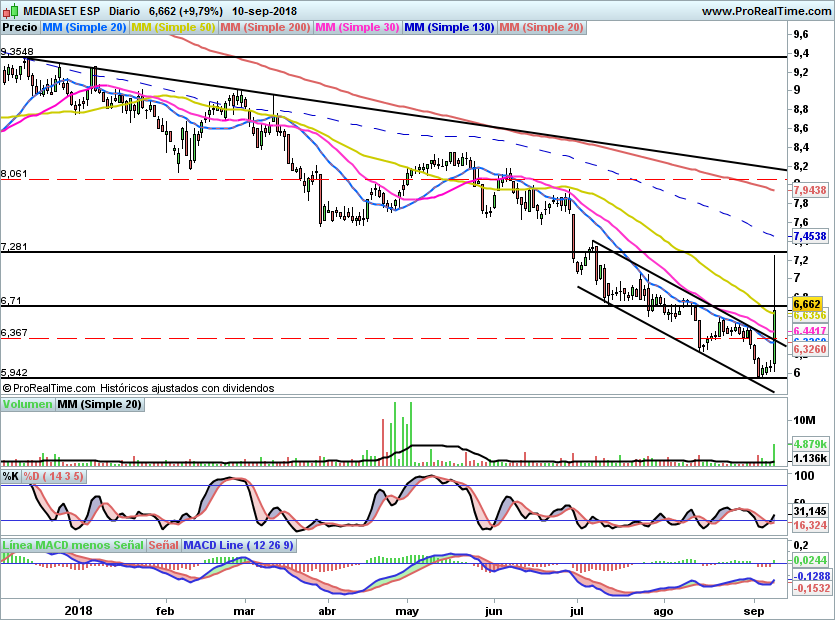Click the 9,3548 horizontal resistance line label

(17, 51)
